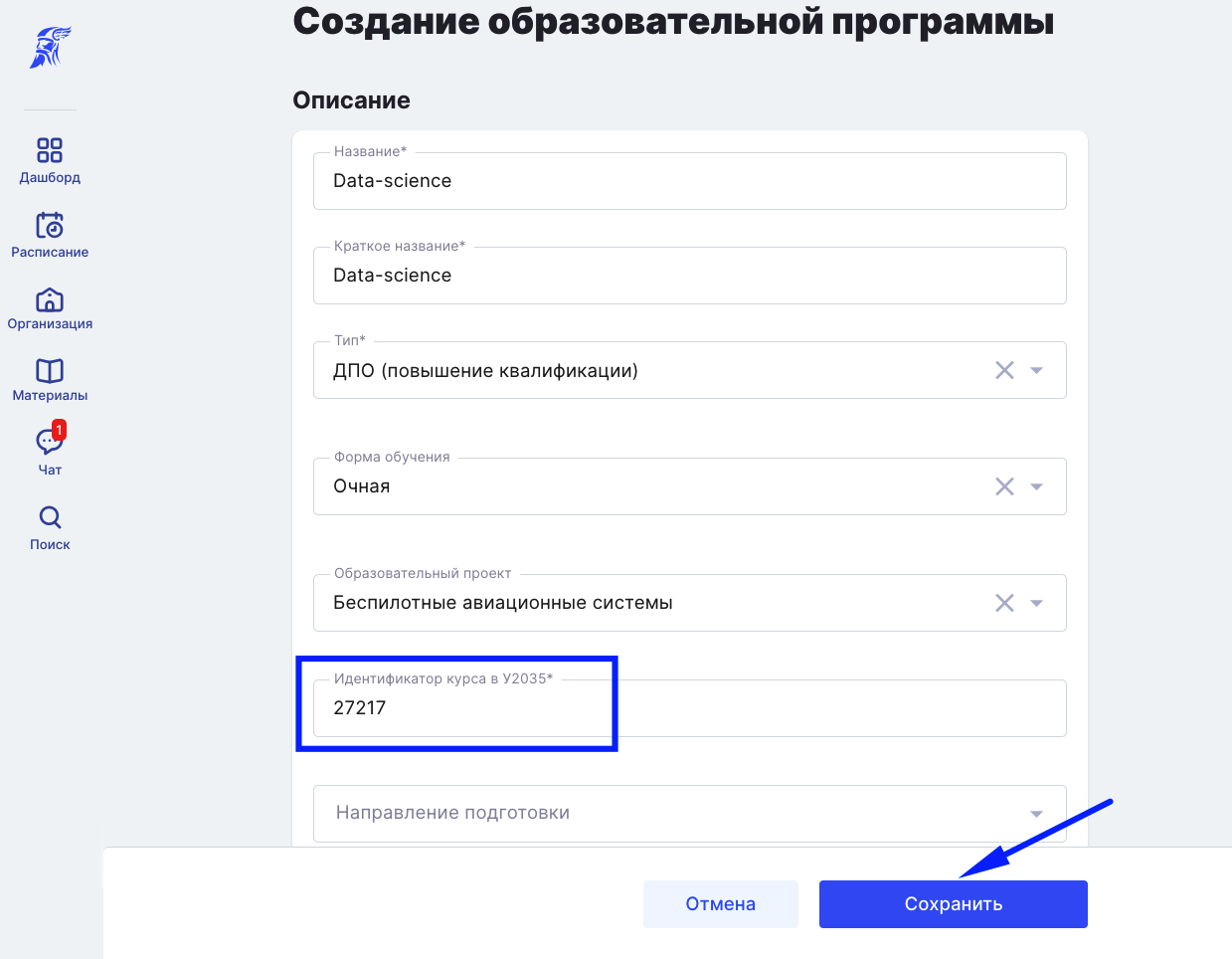Clear the Образовательный проект selection
Viewport: 1232px width, 959px height.
tap(1004, 603)
